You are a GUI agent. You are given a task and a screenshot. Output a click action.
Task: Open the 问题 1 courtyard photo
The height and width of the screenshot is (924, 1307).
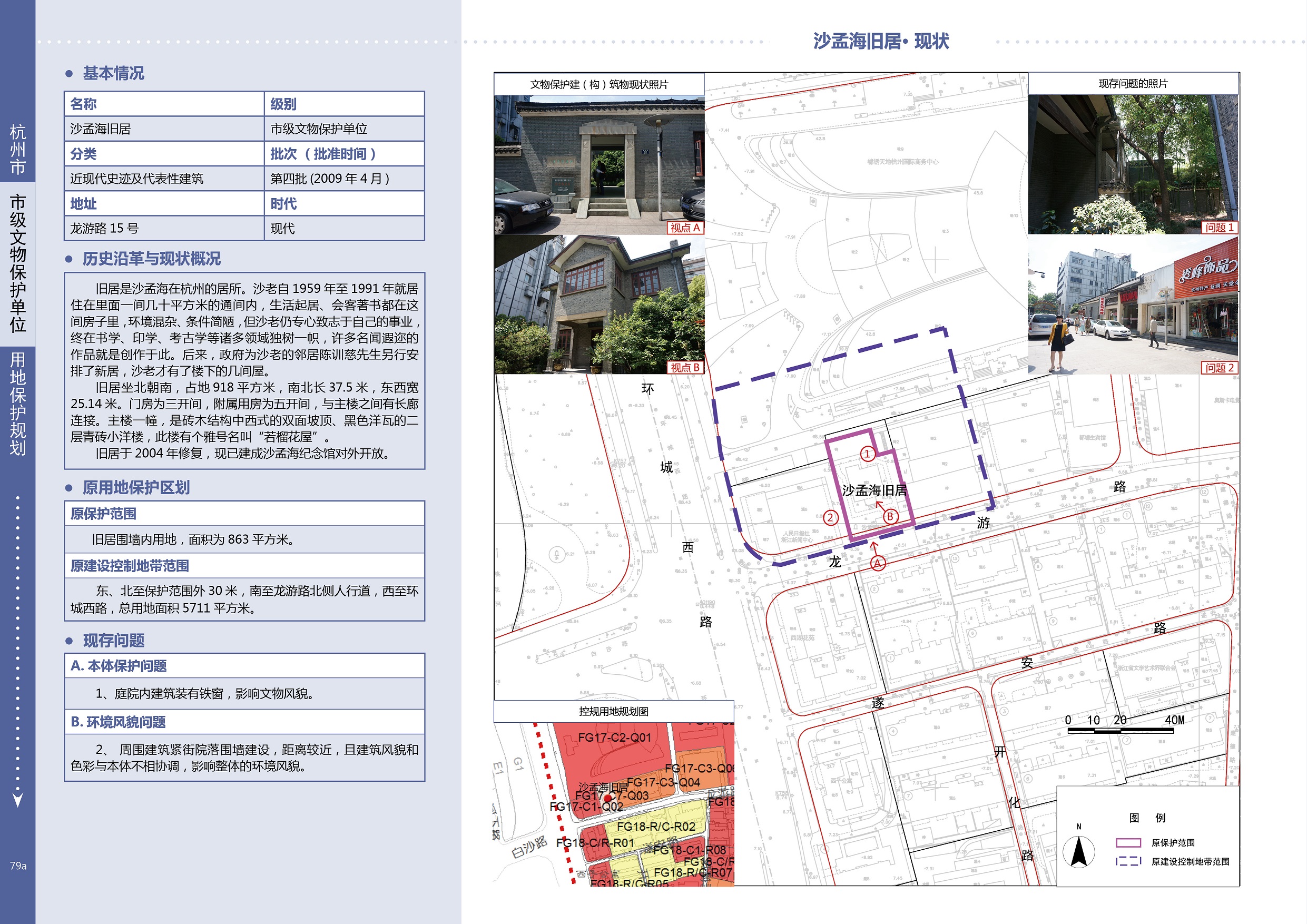(1133, 164)
